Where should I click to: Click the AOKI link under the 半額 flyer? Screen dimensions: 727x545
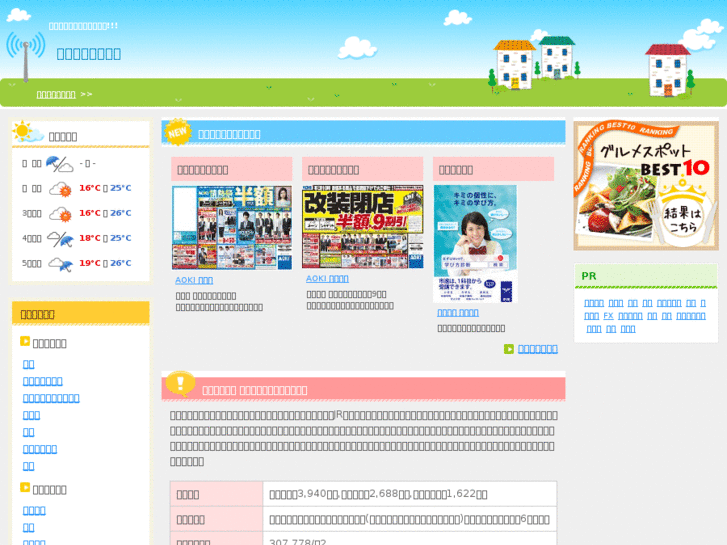(x=194, y=280)
